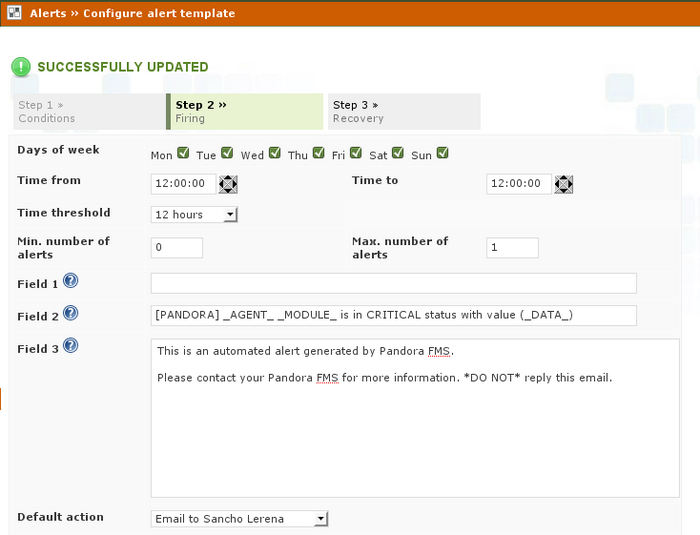Click the Alerts header icon
Viewport: 700px width, 535px height.
tap(15, 13)
